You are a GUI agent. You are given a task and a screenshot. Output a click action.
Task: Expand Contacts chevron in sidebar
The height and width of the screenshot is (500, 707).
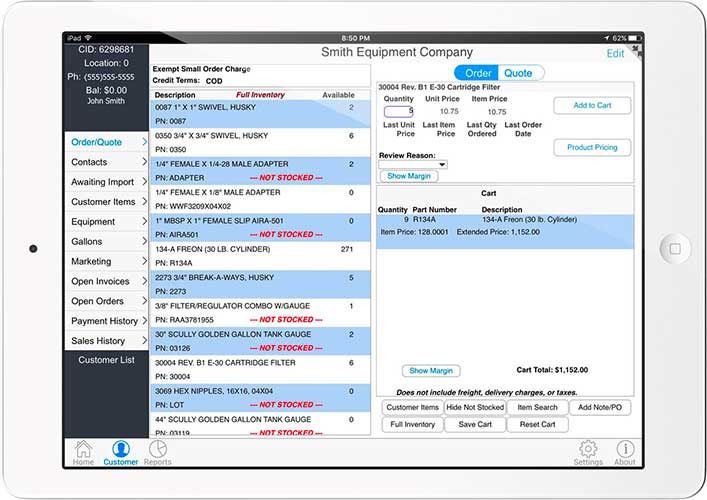coord(144,161)
